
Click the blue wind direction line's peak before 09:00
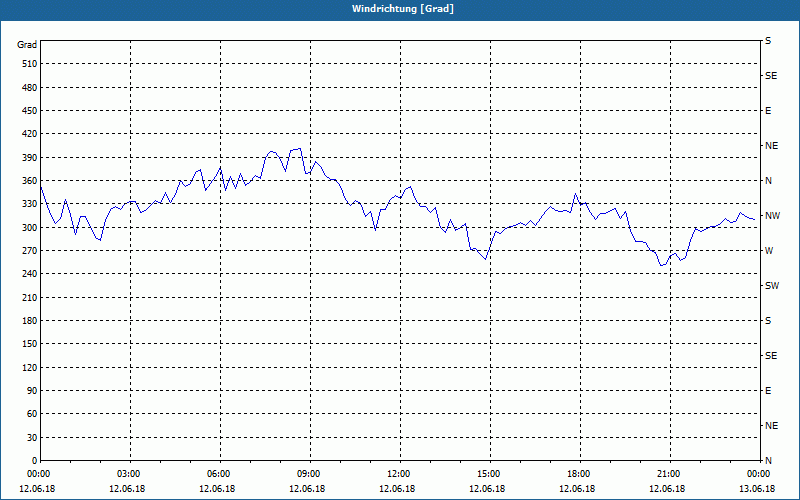point(300,148)
